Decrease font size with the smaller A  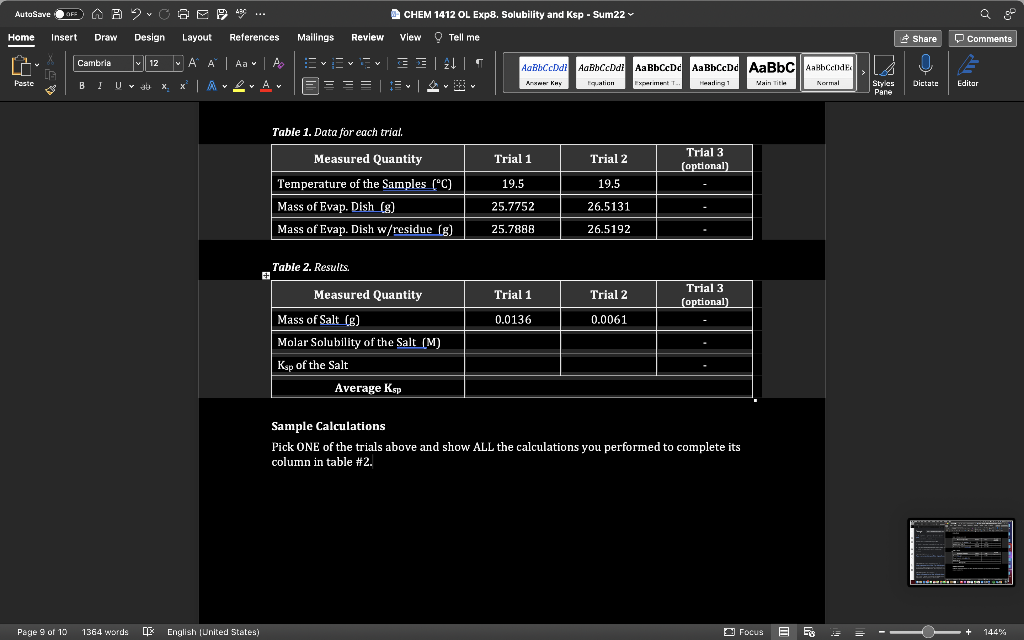(212, 63)
